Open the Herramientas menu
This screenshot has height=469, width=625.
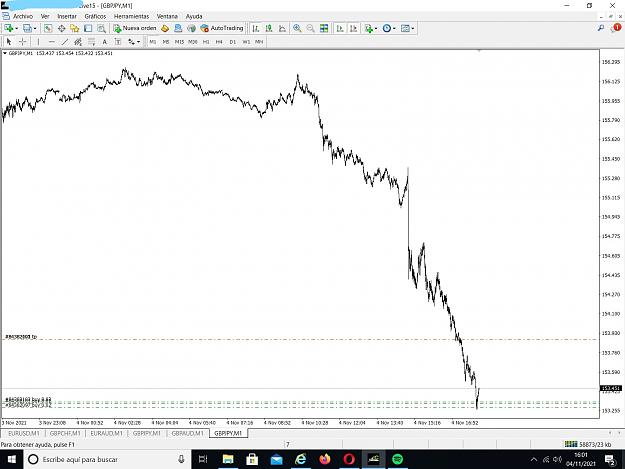(x=132, y=16)
